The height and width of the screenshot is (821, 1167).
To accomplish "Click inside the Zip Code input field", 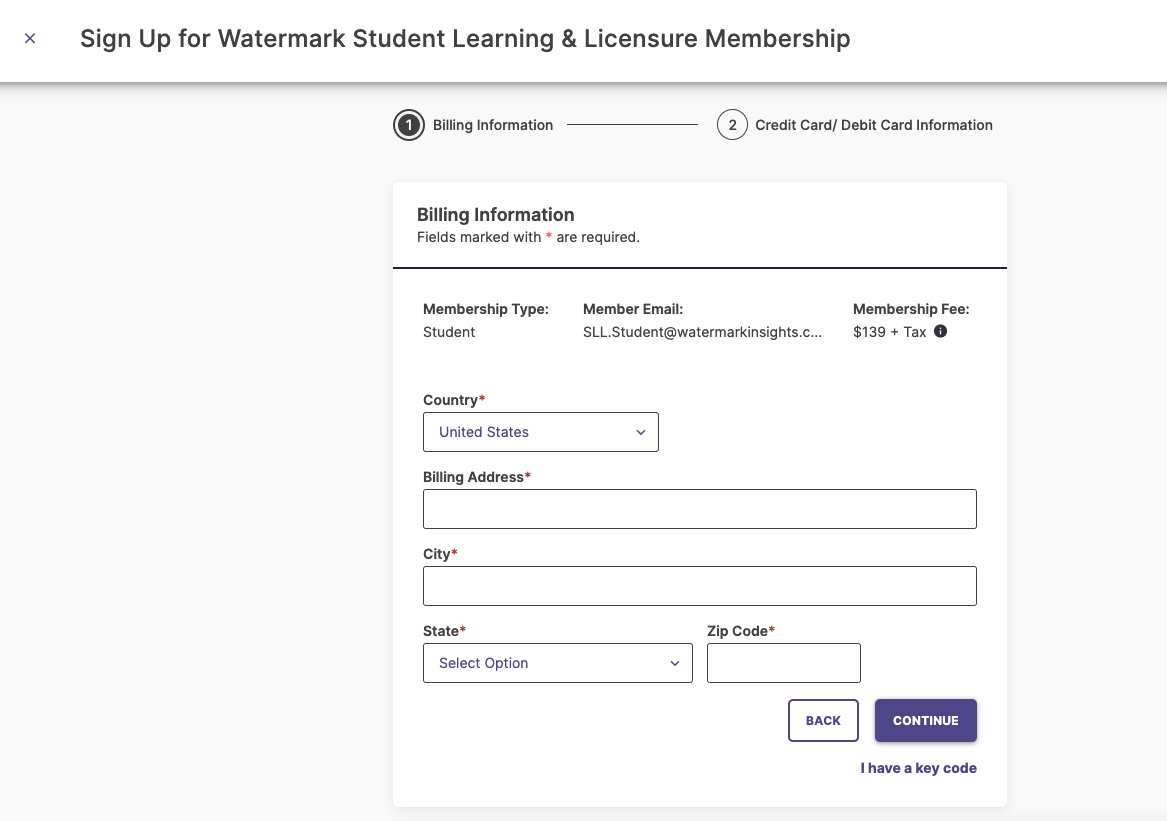I will point(783,663).
